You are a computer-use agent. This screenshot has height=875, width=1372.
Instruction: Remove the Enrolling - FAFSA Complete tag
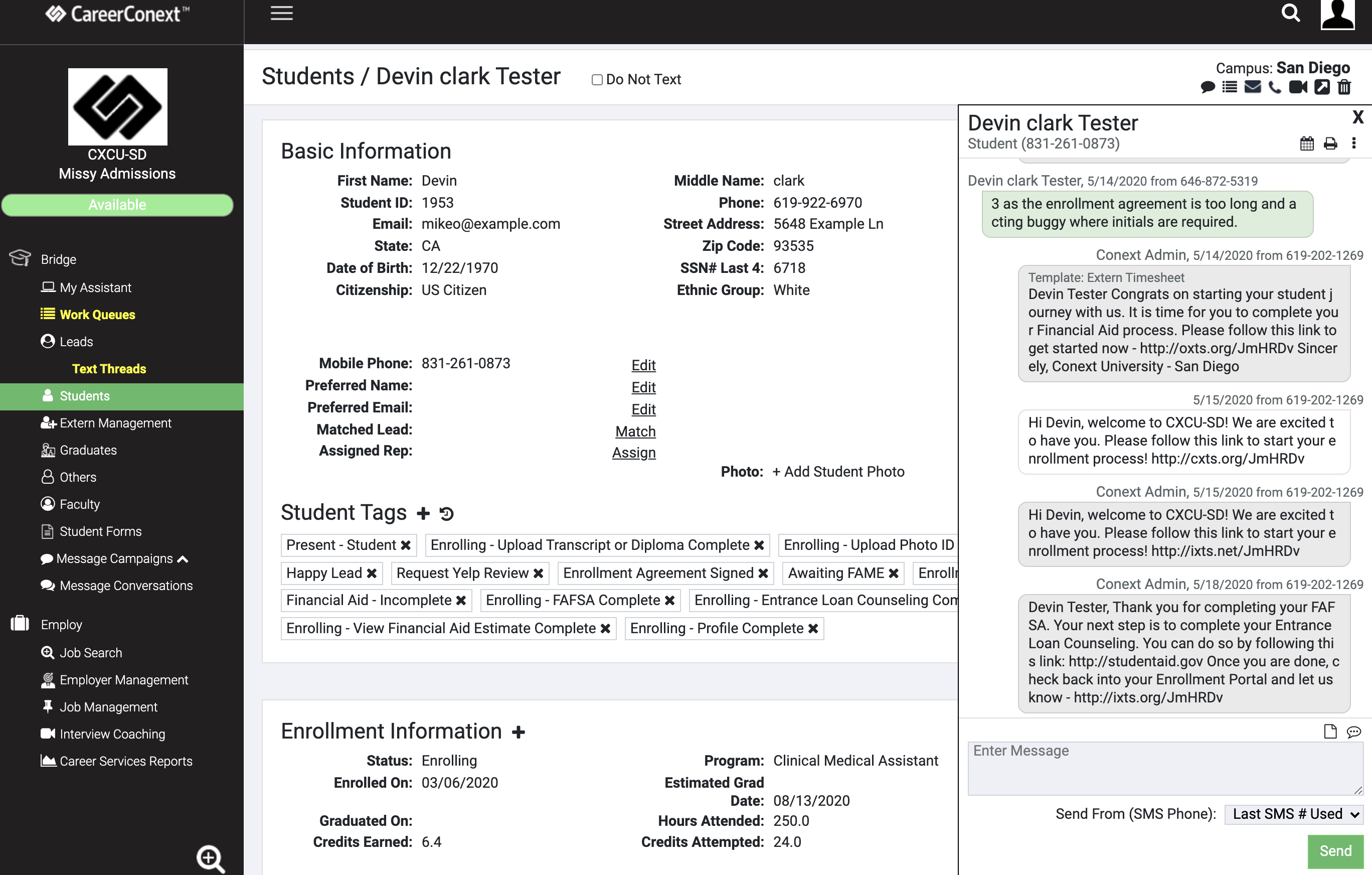(x=669, y=601)
